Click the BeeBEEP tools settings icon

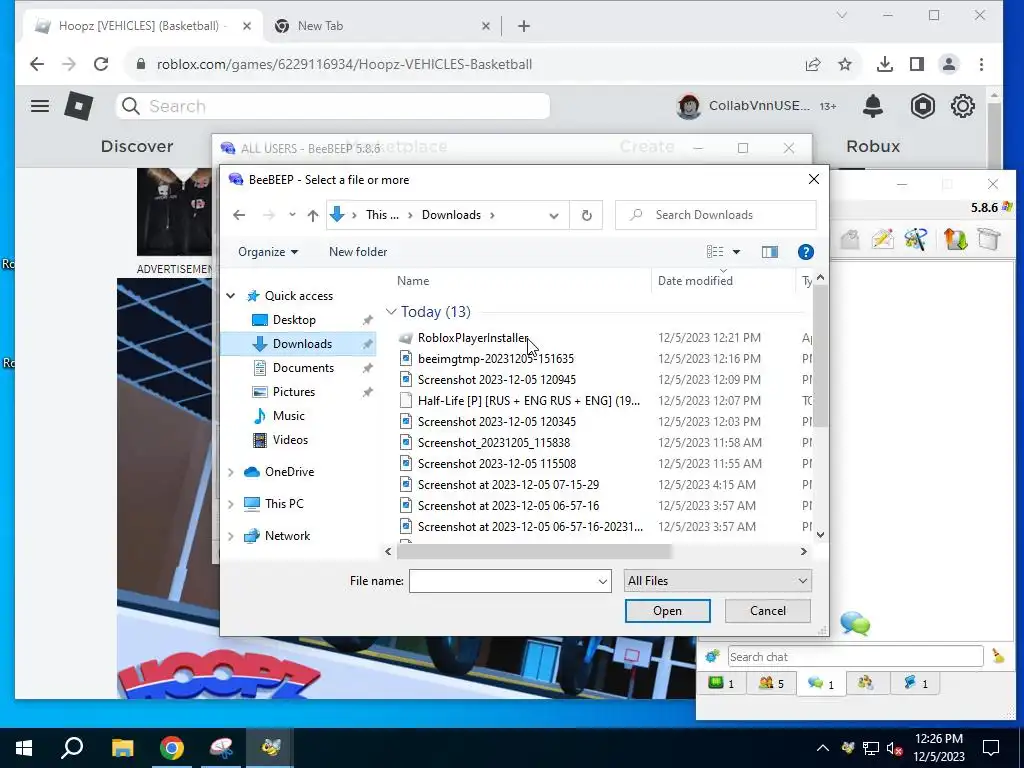[x=916, y=240]
